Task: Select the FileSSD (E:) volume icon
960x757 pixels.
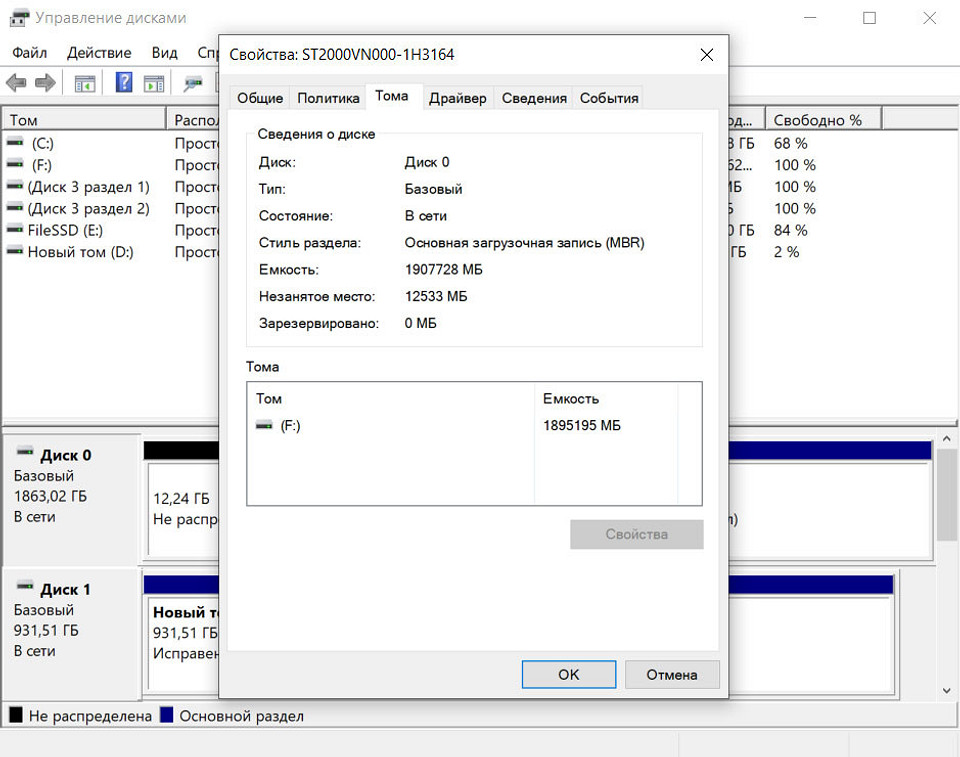Action: (x=15, y=230)
